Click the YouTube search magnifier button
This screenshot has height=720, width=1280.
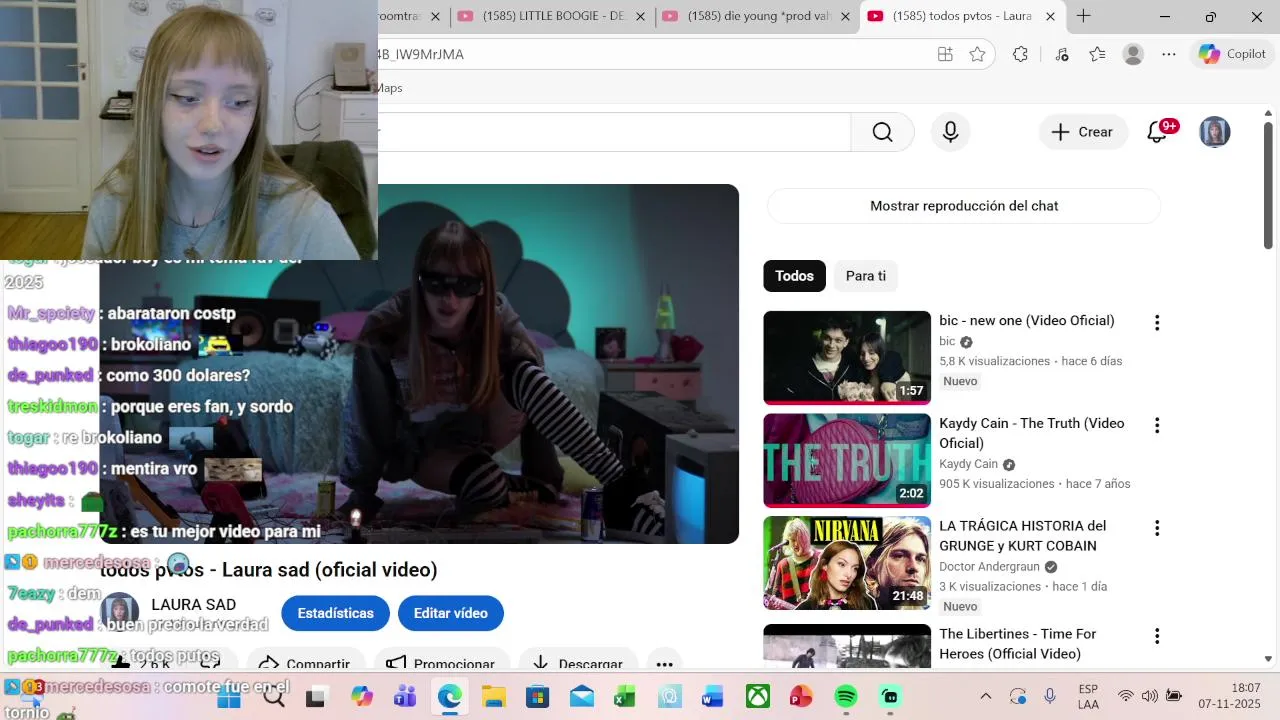882,132
